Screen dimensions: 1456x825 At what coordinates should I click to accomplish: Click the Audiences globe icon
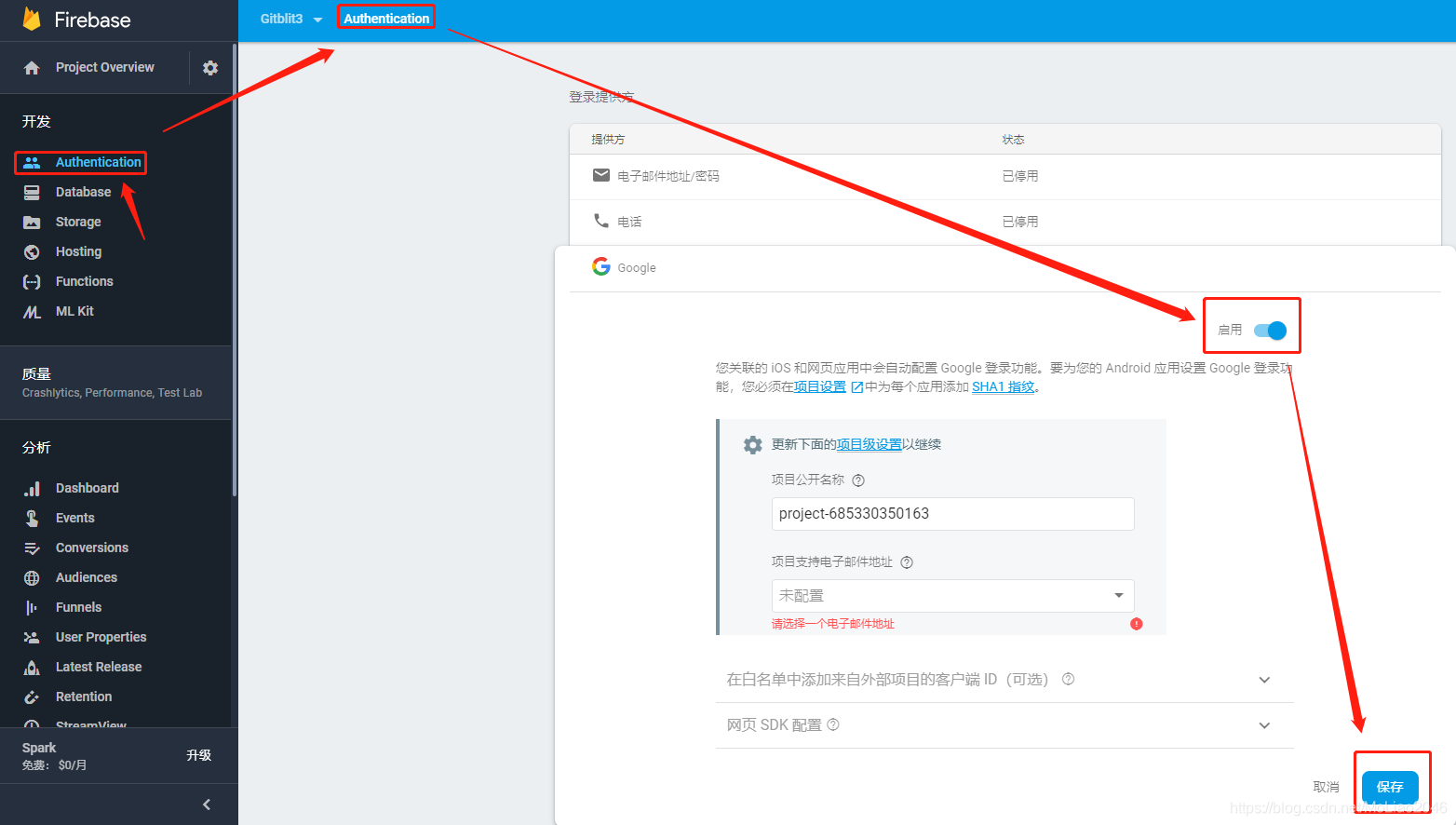click(32, 577)
